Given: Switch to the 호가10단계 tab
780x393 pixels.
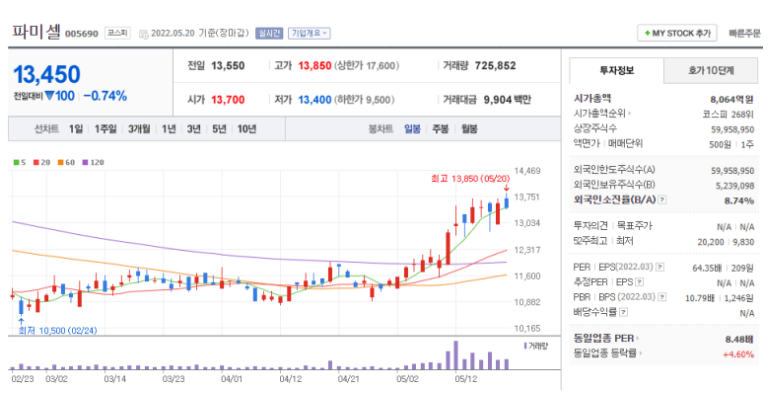Looking at the screenshot, I should click(711, 71).
